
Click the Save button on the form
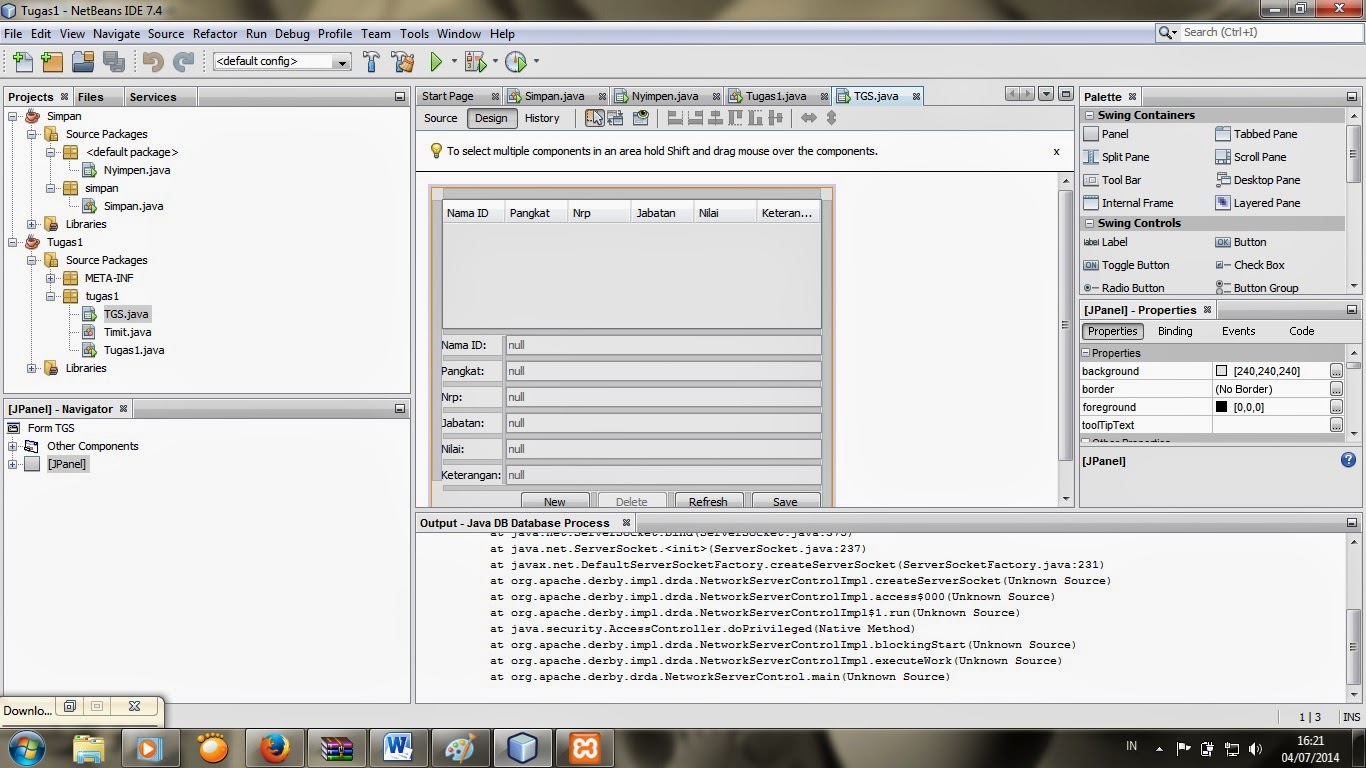(785, 501)
